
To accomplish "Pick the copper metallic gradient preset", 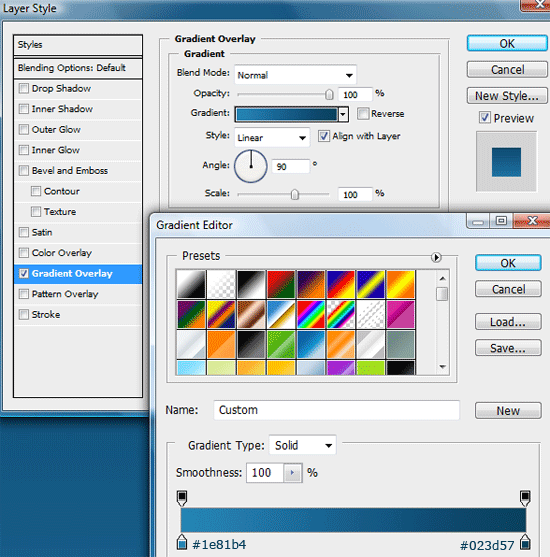I will (251, 314).
